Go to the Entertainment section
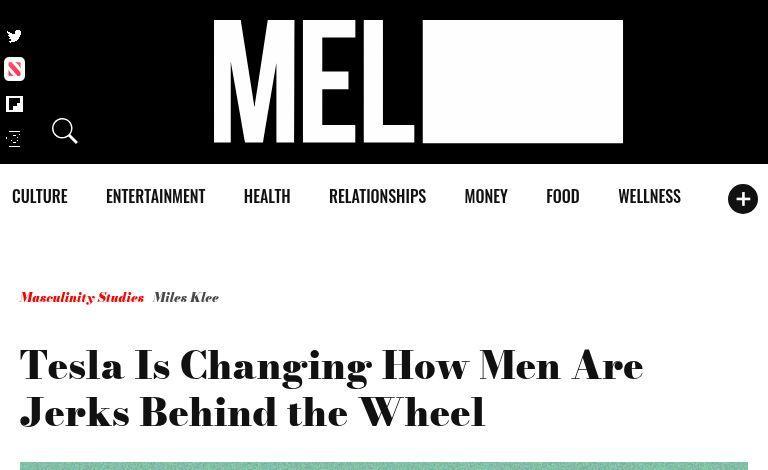 155,197
